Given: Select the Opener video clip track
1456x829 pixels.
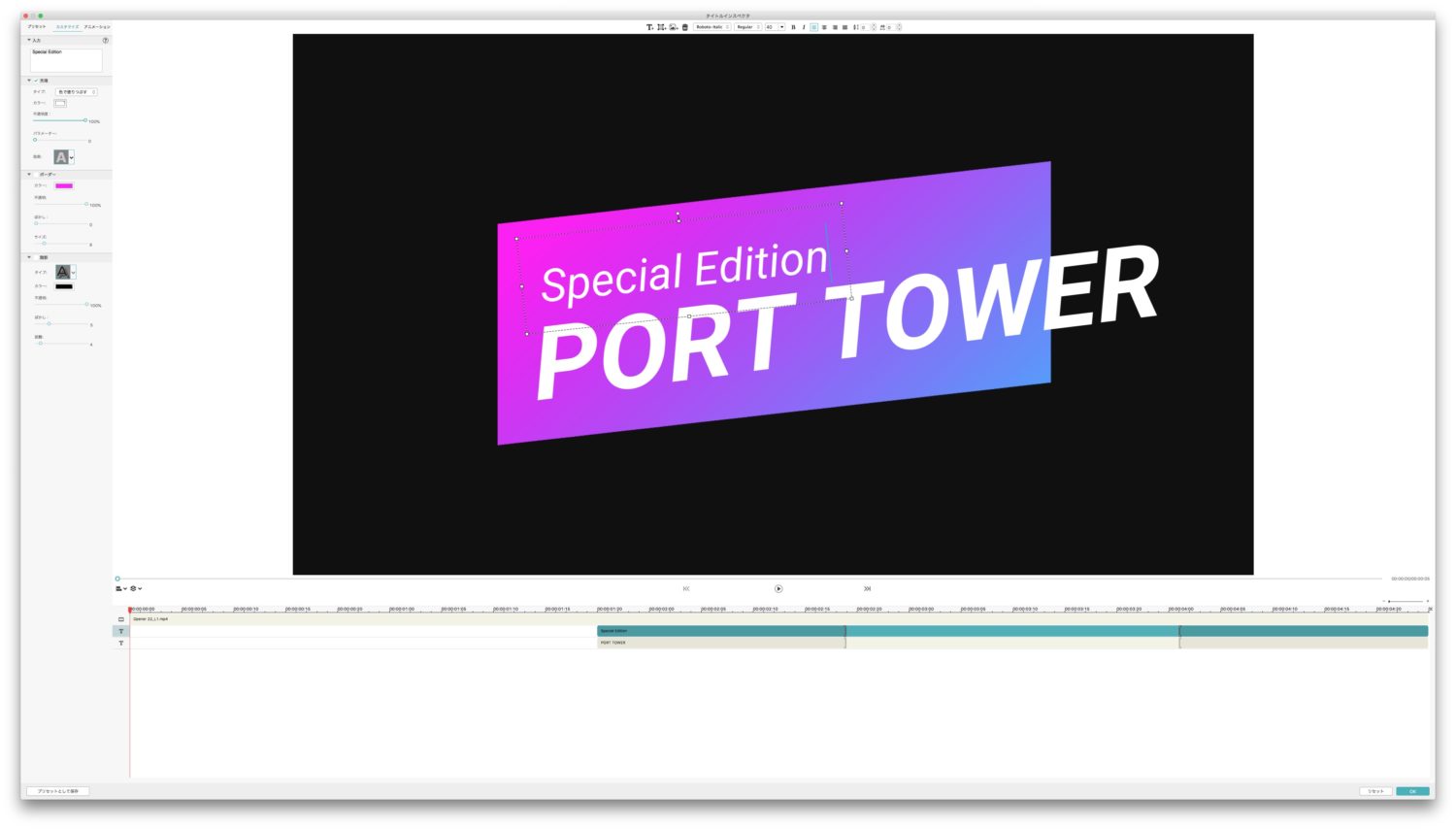Looking at the screenshot, I should point(779,619).
